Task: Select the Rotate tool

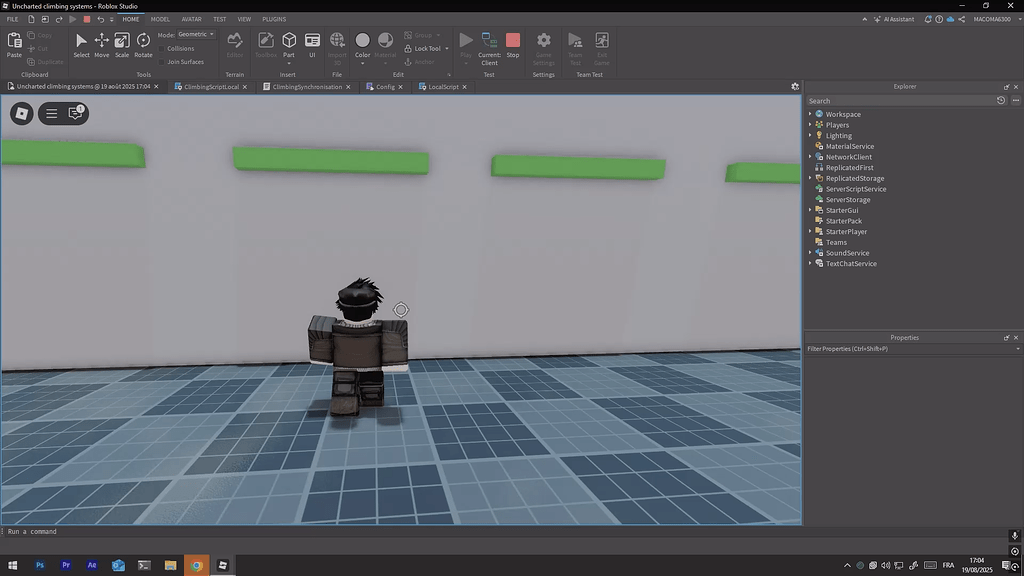Action: 143,45
